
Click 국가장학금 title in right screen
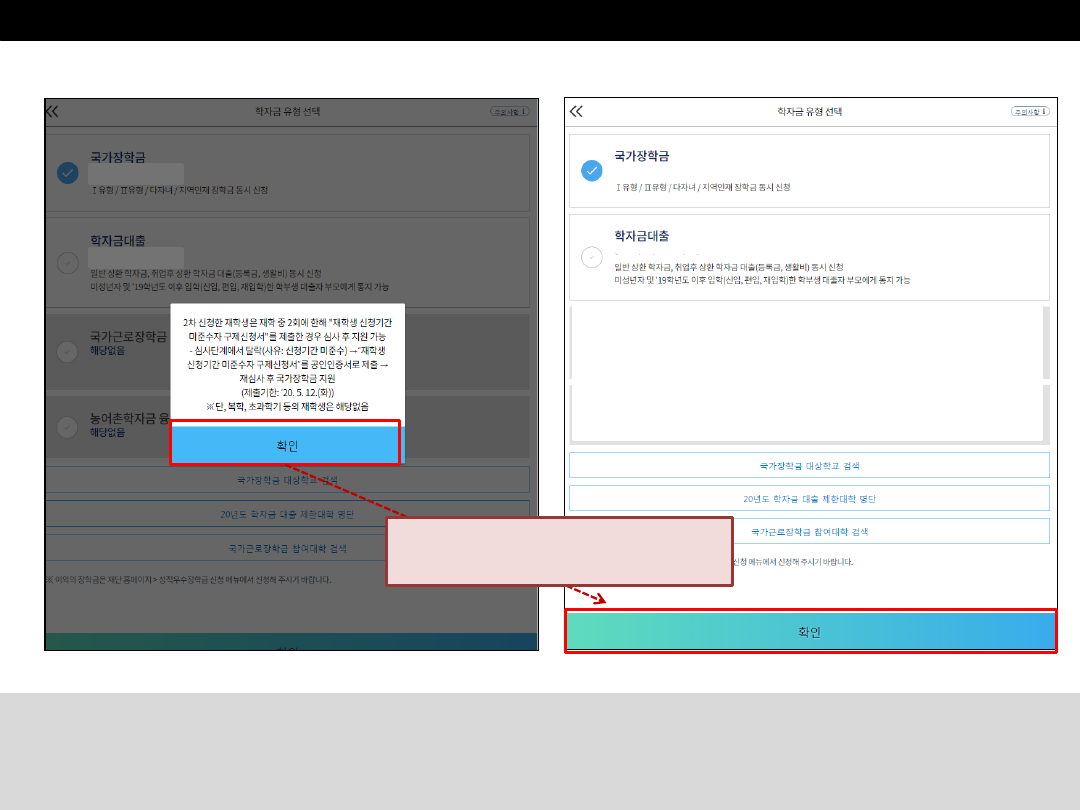click(x=641, y=156)
